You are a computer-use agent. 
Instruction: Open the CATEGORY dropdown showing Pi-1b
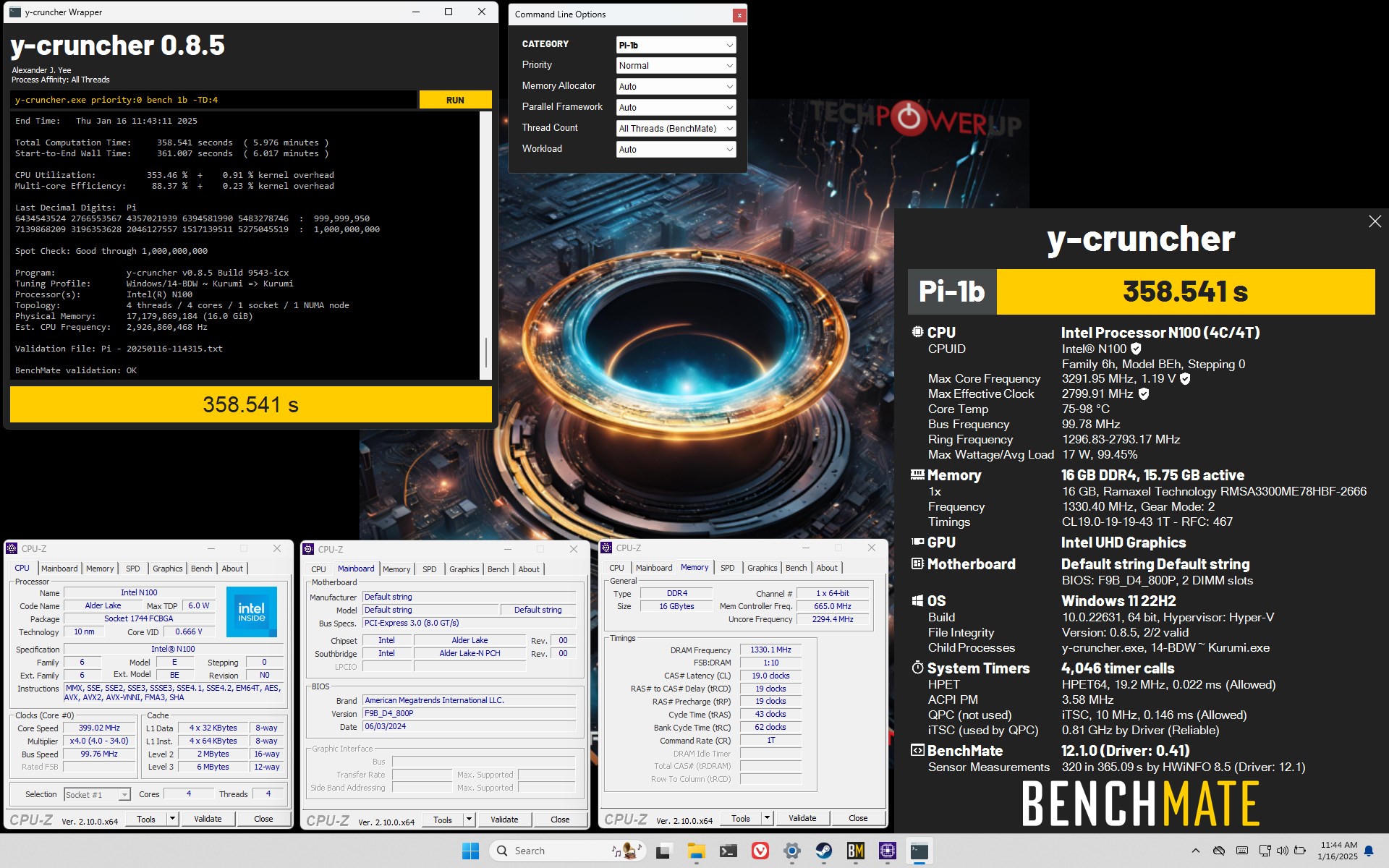[x=676, y=45]
